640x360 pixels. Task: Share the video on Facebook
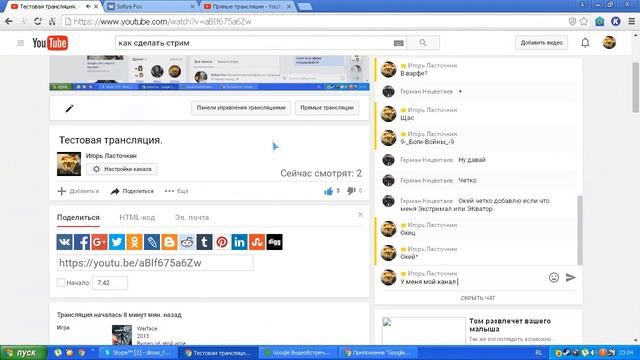[x=82, y=242]
